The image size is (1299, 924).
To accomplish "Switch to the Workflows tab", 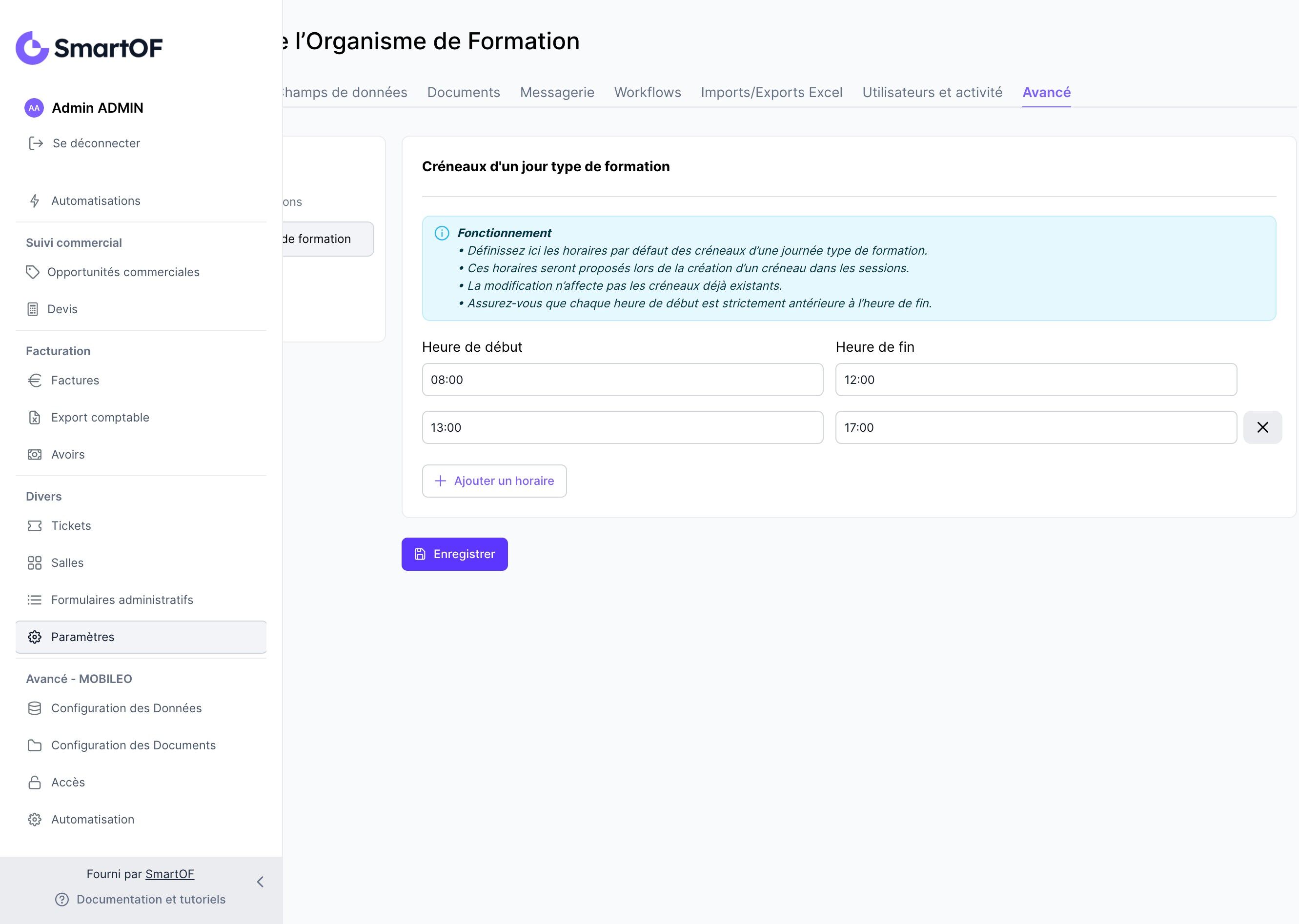I will click(x=648, y=92).
